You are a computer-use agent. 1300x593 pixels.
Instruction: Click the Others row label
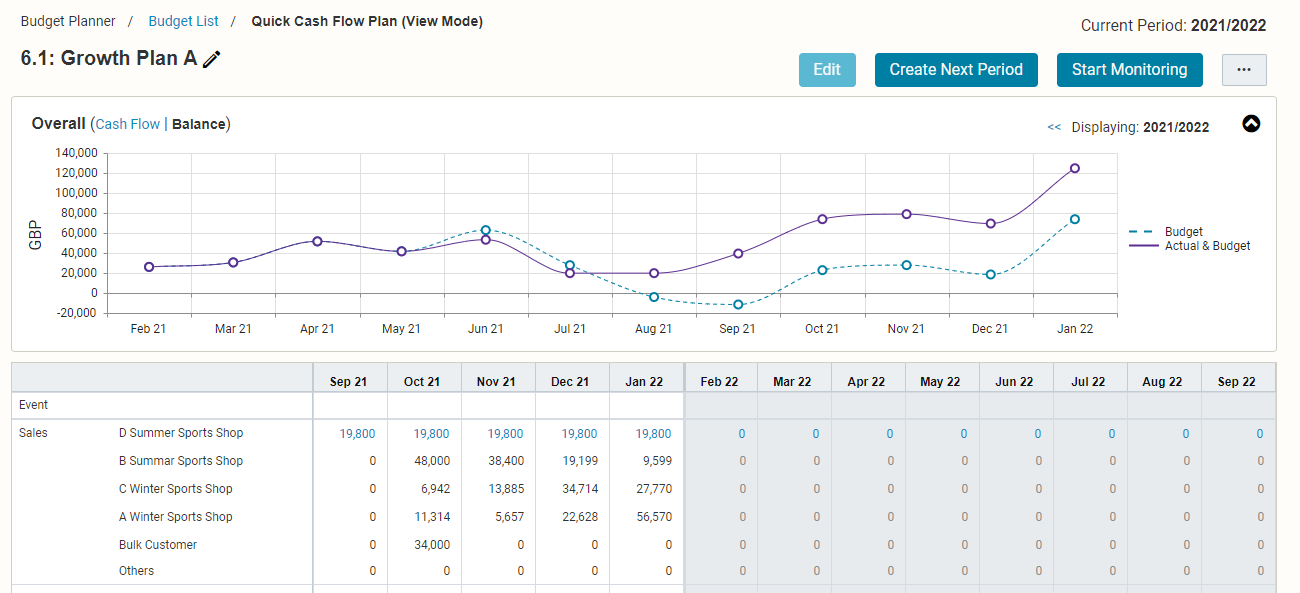point(137,571)
